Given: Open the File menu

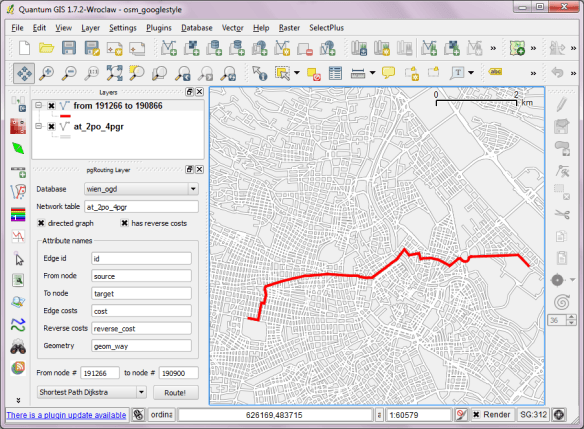Looking at the screenshot, I should click(17, 28).
